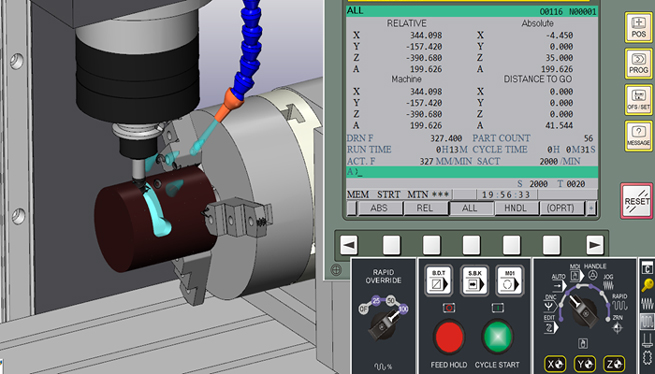Image resolution: width=655 pixels, height=374 pixels.
Task: Click the jog wave icon in right strip
Action: pos(647,303)
